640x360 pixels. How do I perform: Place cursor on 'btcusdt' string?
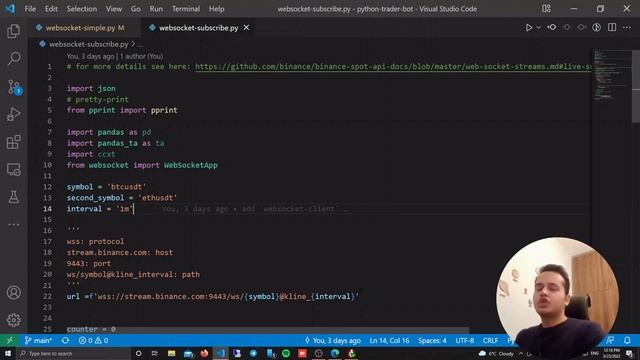pos(127,187)
